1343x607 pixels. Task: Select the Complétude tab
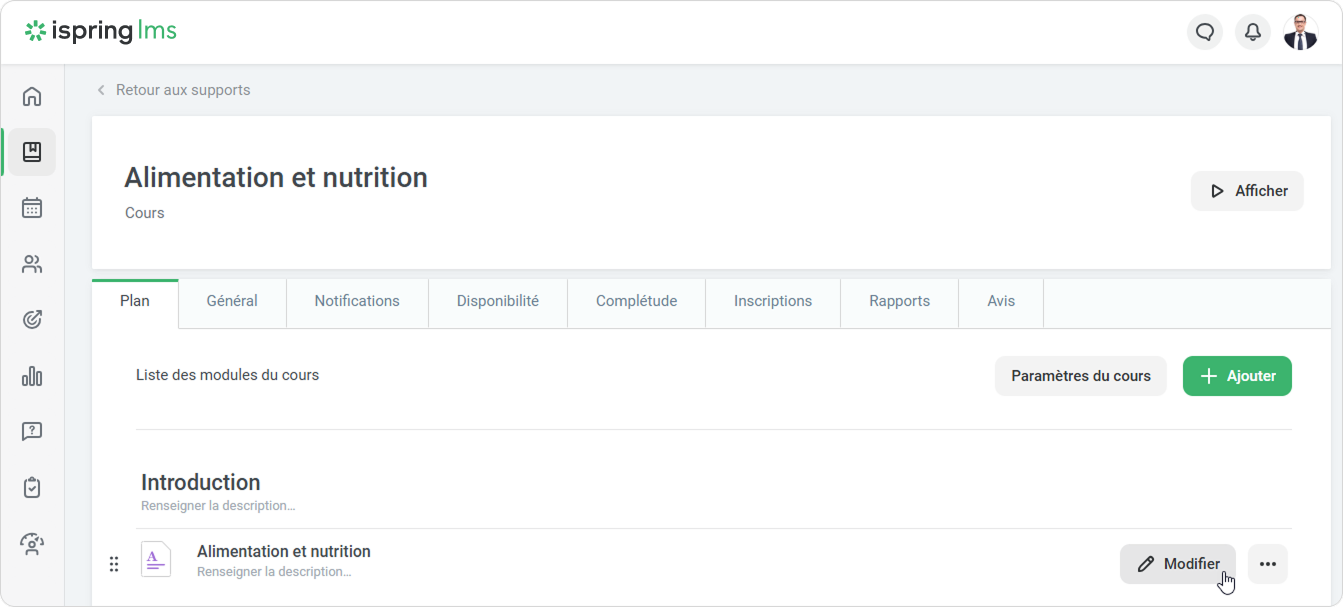(636, 301)
